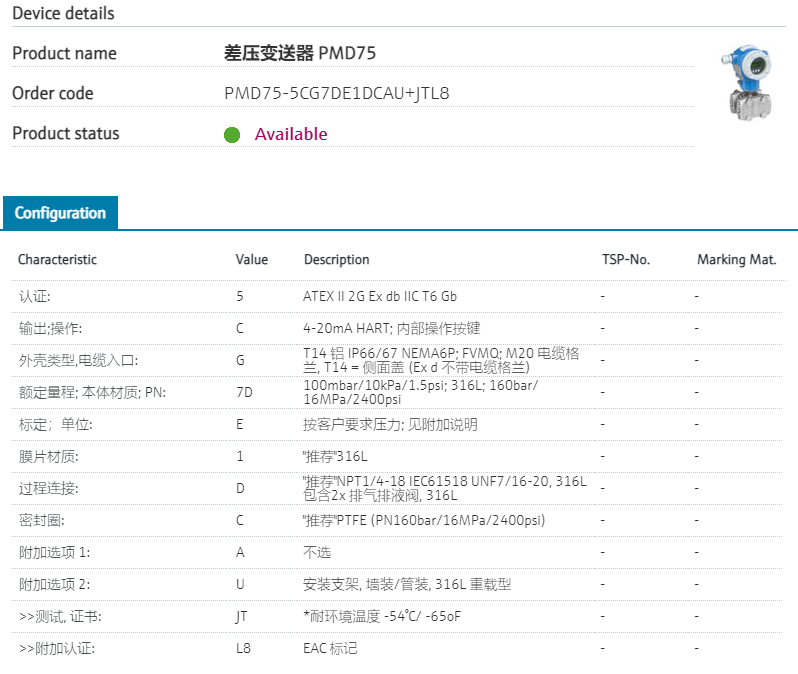Screen dimensions: 798x674
Task: Click the Marking Mat. column header
Action: pos(736,259)
